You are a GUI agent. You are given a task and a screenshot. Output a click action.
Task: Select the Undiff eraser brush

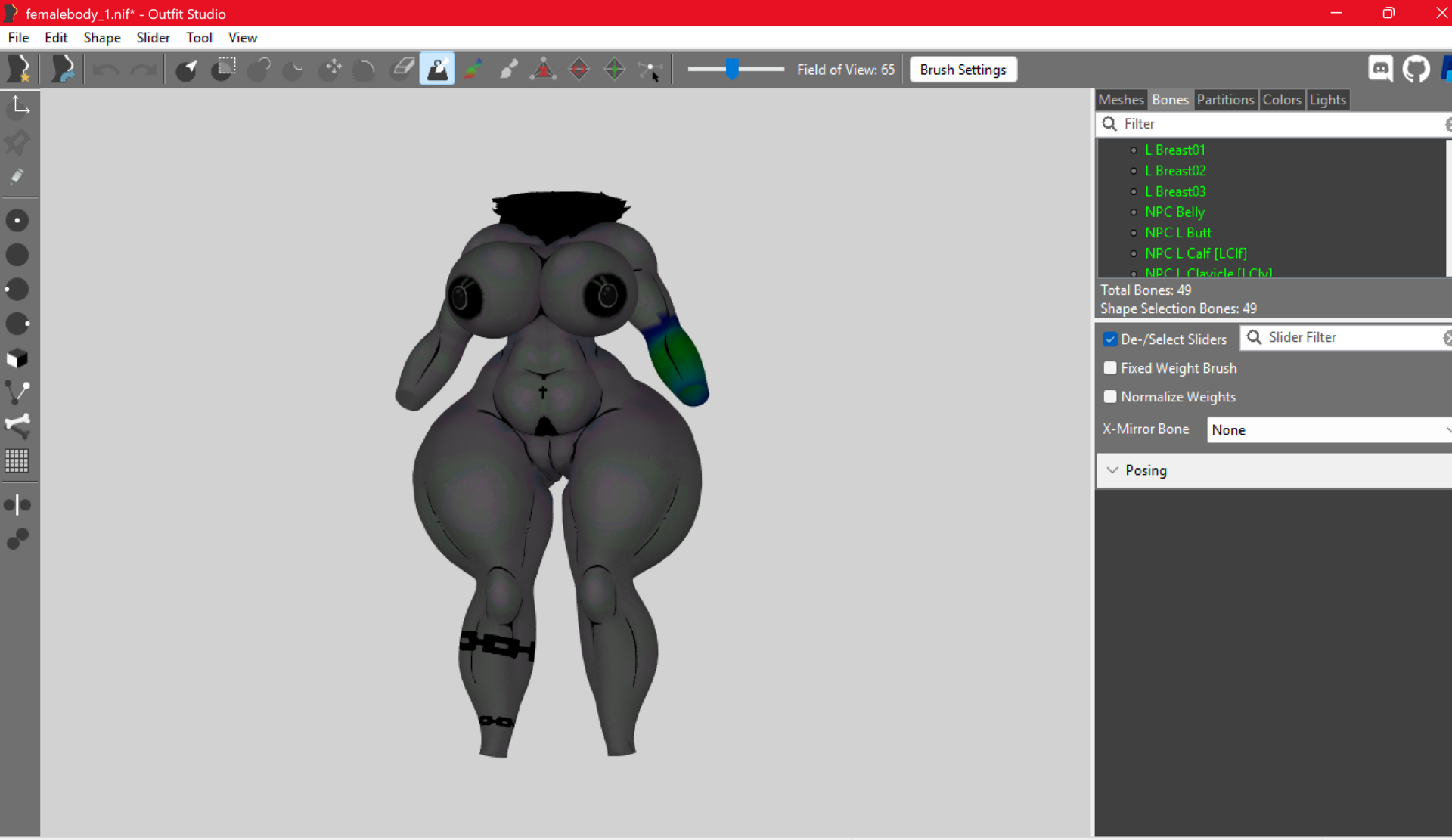point(402,70)
